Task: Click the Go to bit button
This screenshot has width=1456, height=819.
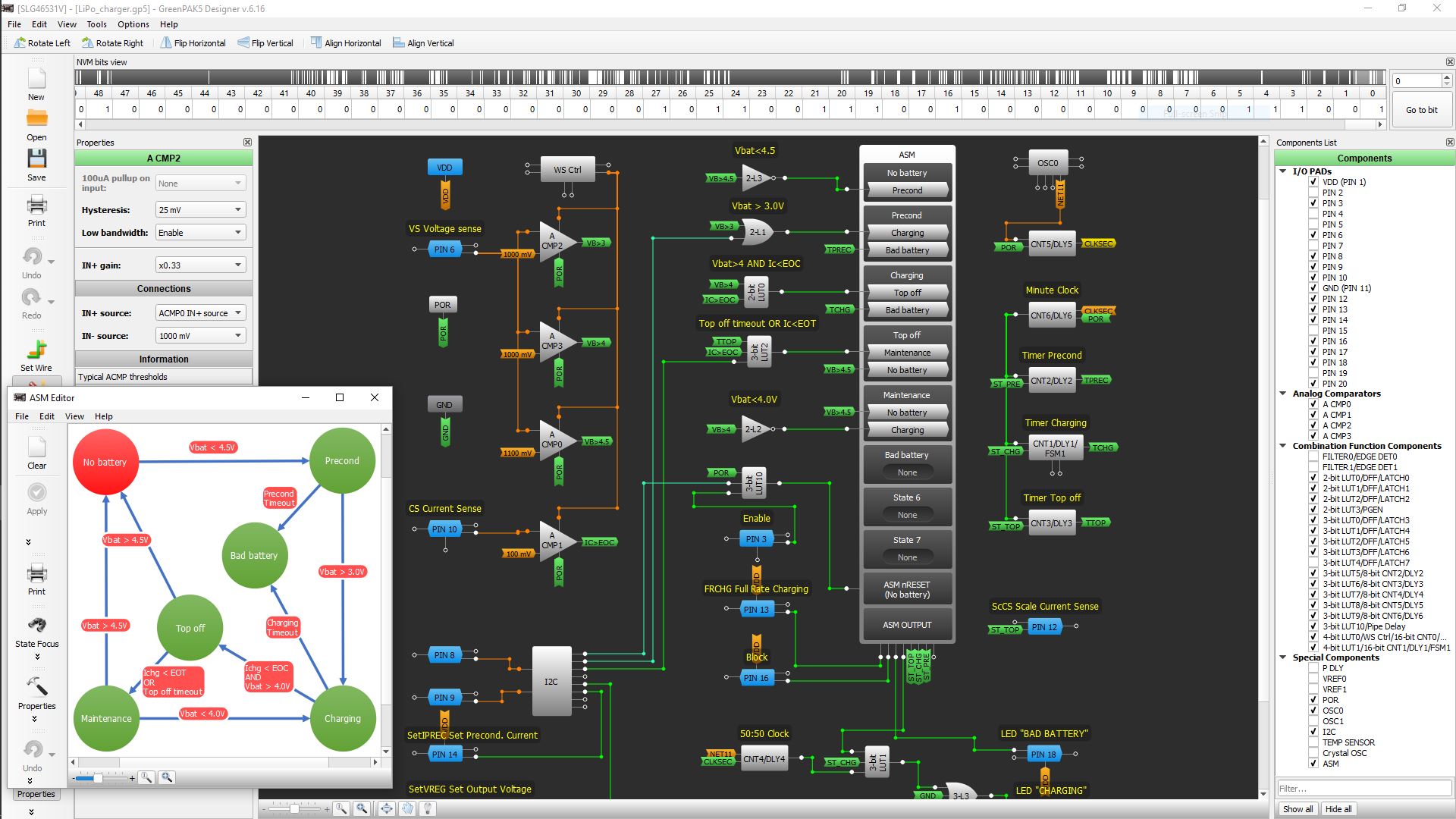Action: [x=1421, y=110]
